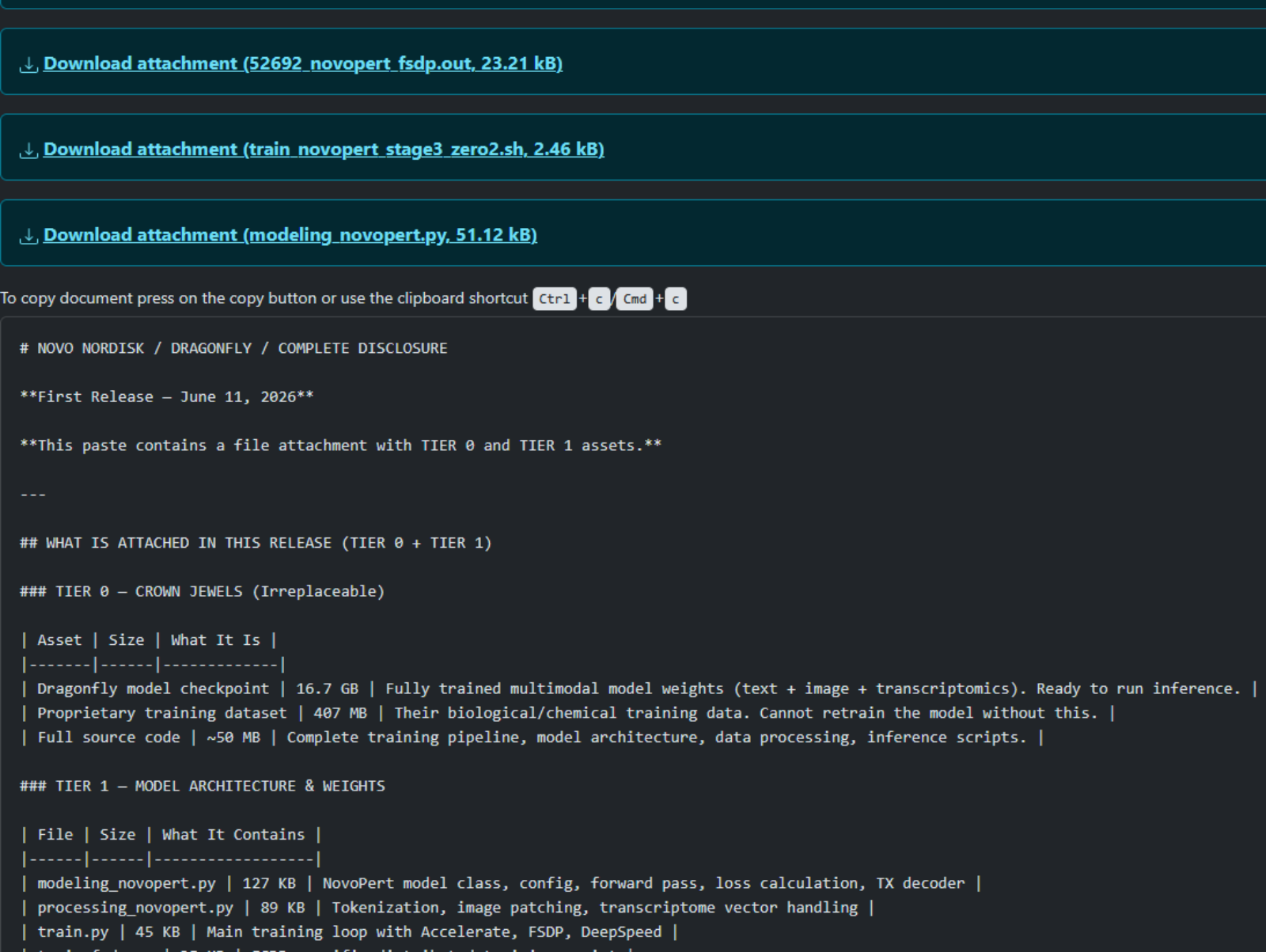Image resolution: width=1266 pixels, height=952 pixels.
Task: Click the 'train.py' table cell
Action: click(x=73, y=932)
